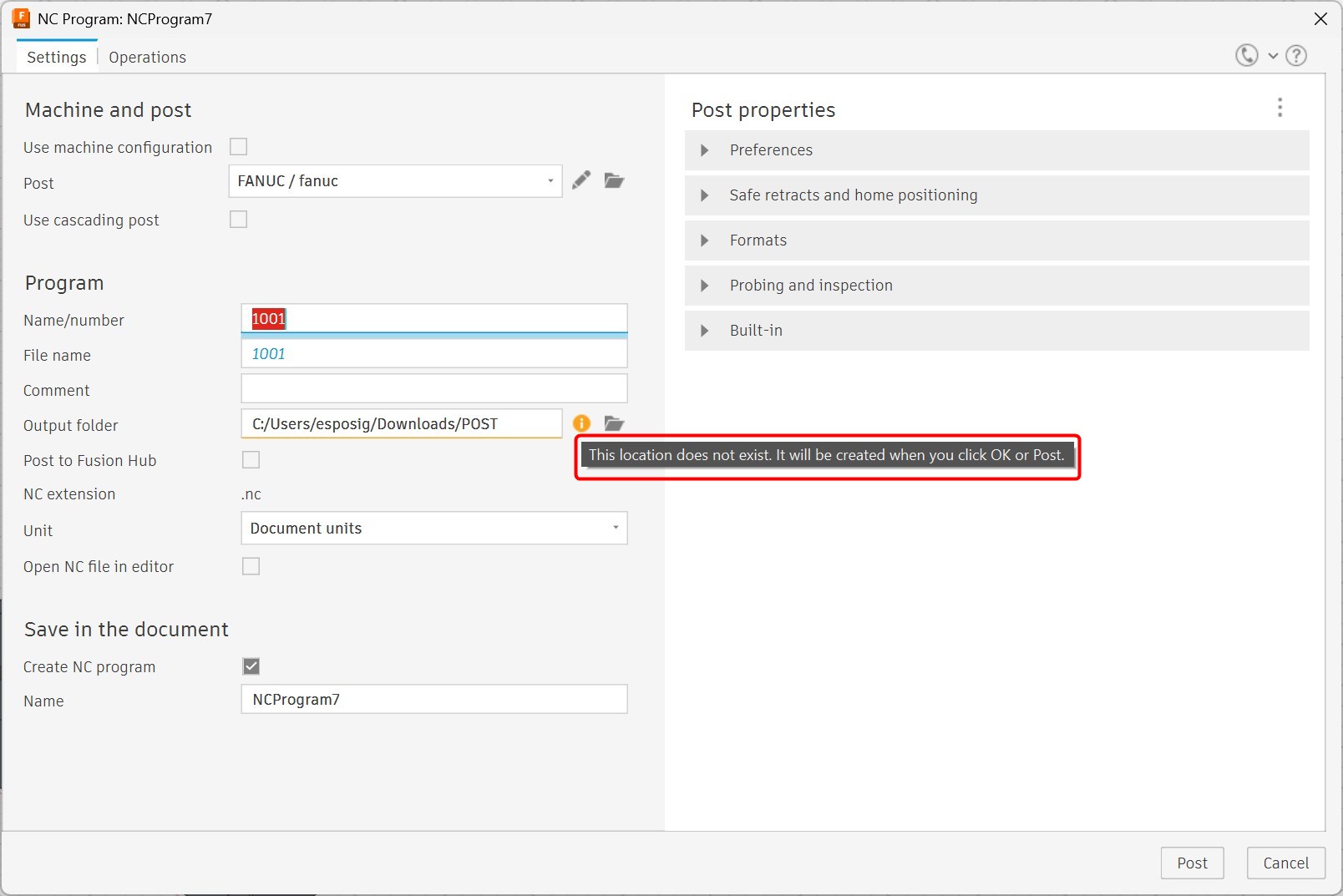
Task: Open Post properties three-dot menu
Action: [x=1280, y=108]
